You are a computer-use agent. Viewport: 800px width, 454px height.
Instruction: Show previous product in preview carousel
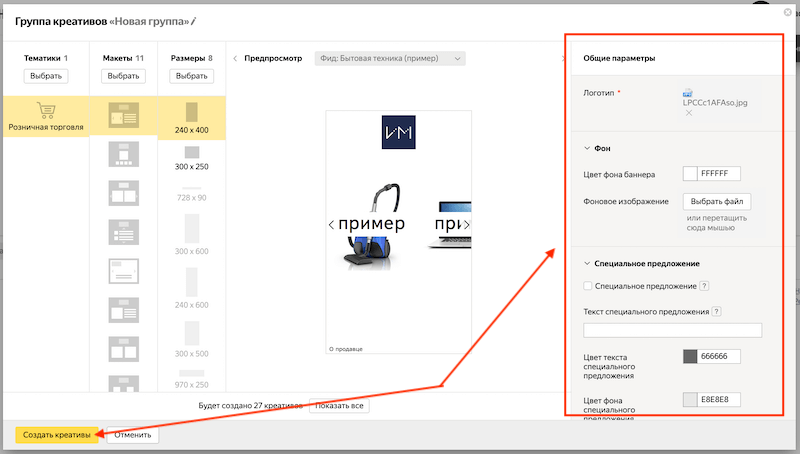(331, 224)
